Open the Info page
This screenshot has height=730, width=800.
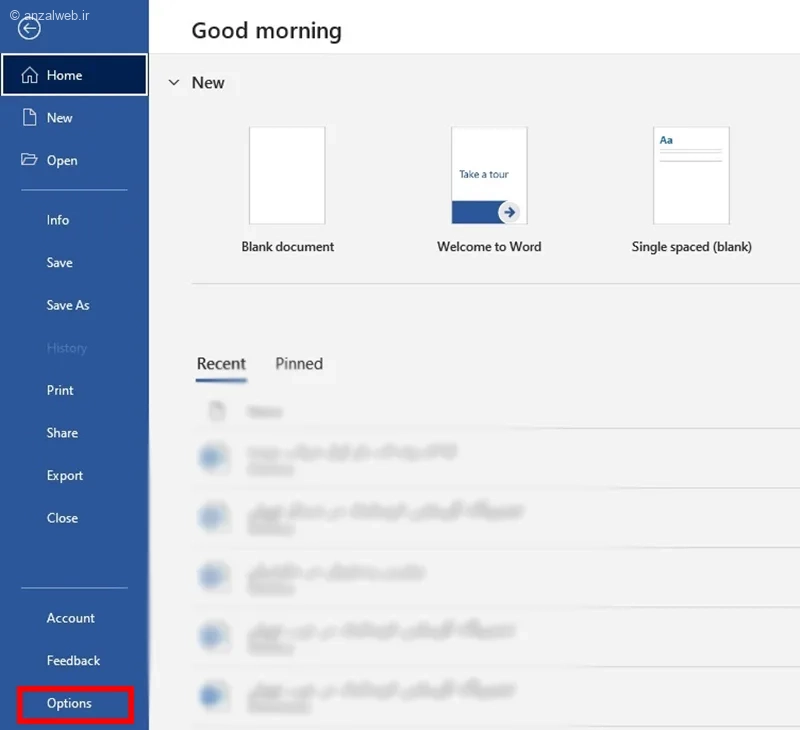click(x=58, y=220)
